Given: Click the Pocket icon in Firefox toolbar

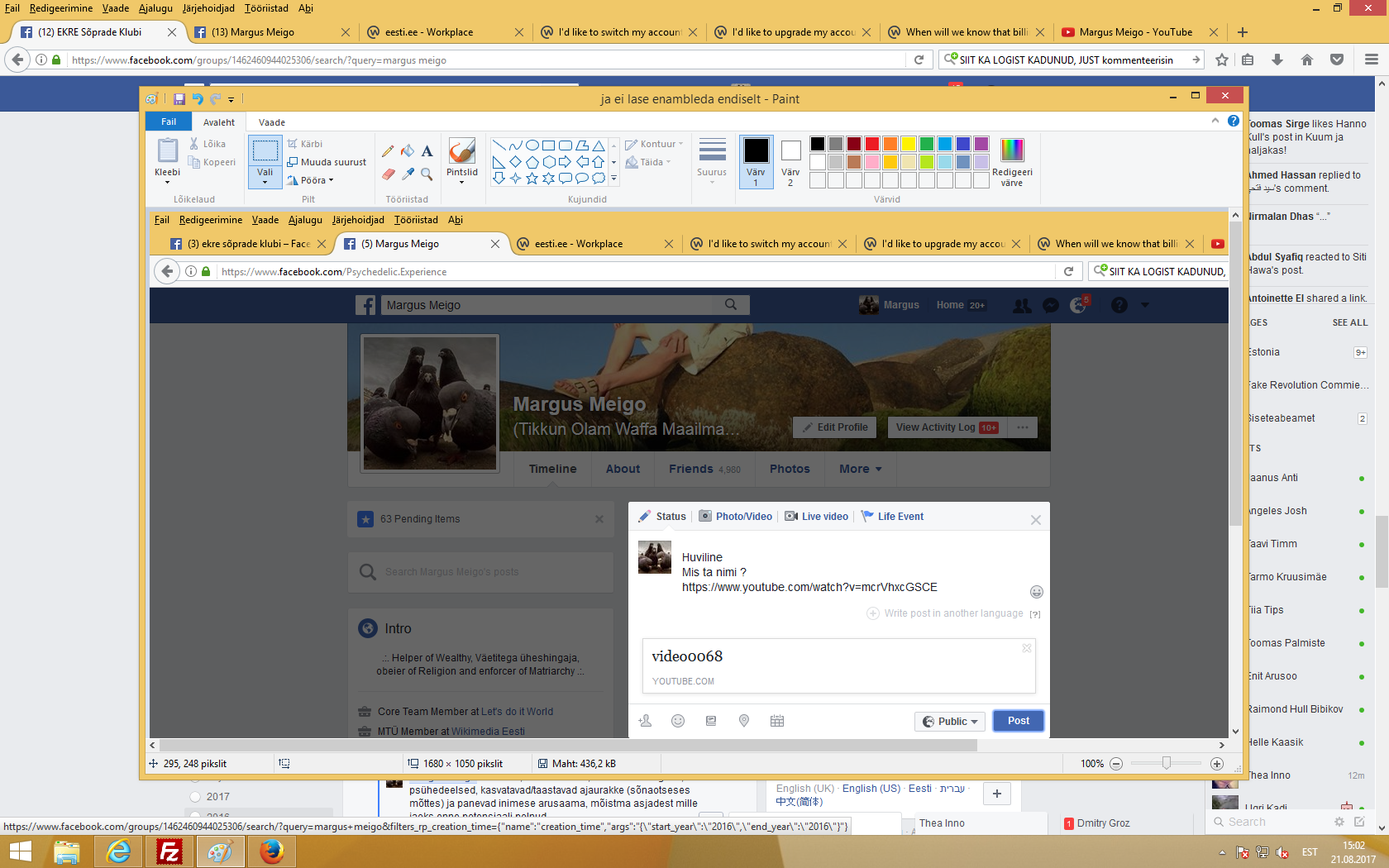Looking at the screenshot, I should click(x=1337, y=60).
